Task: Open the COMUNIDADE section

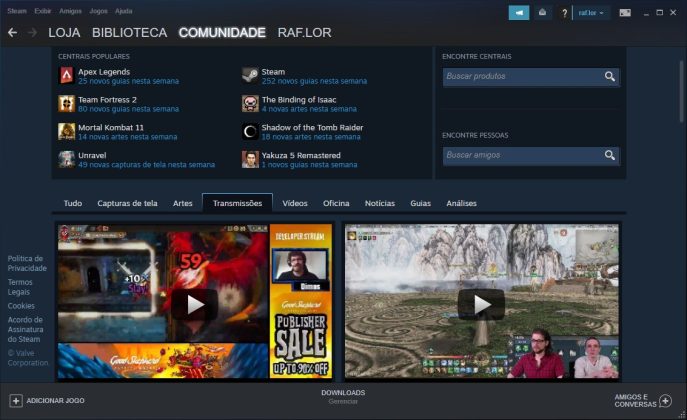Action: pyautogui.click(x=222, y=32)
